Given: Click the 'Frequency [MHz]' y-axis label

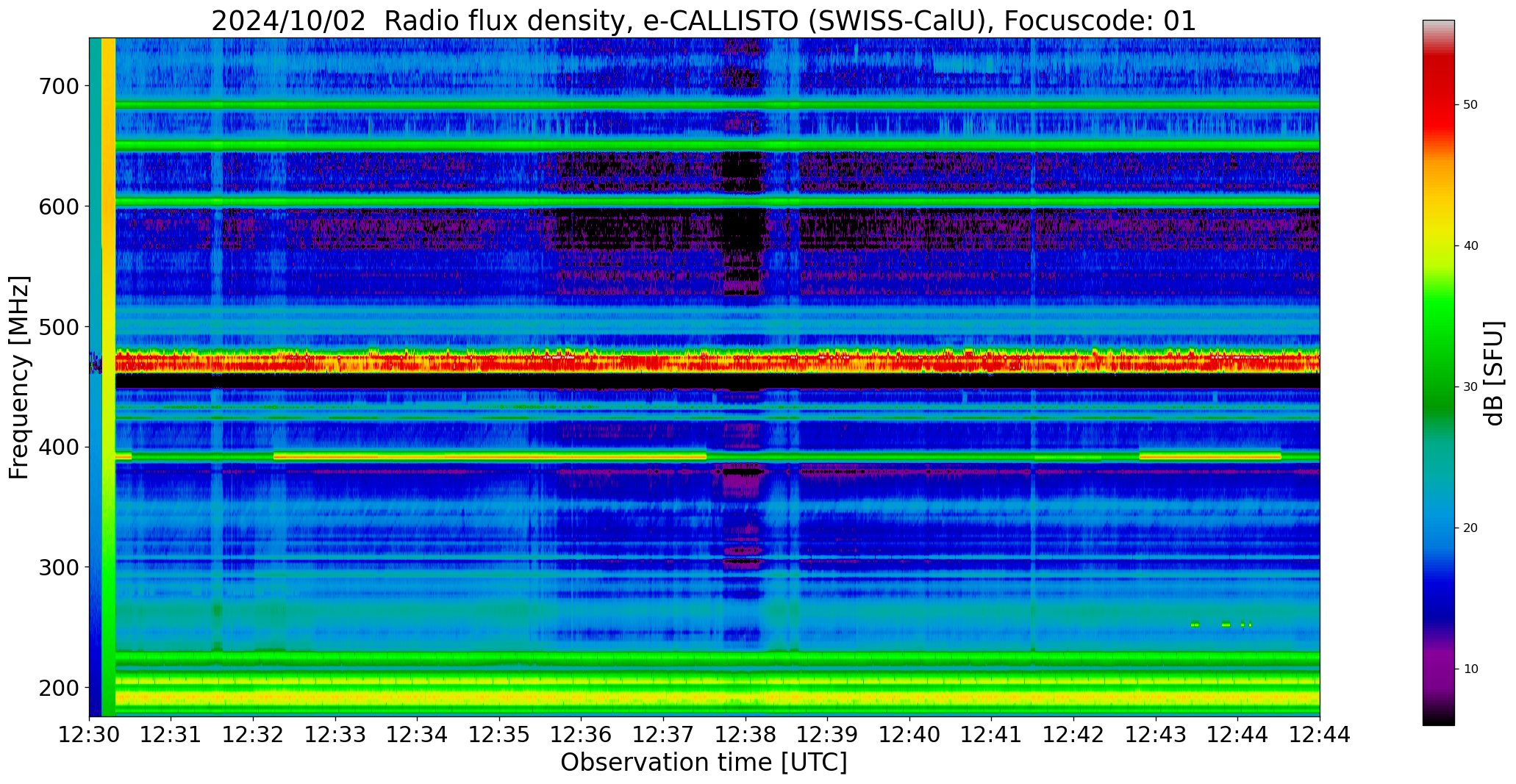Looking at the screenshot, I should click(20, 377).
